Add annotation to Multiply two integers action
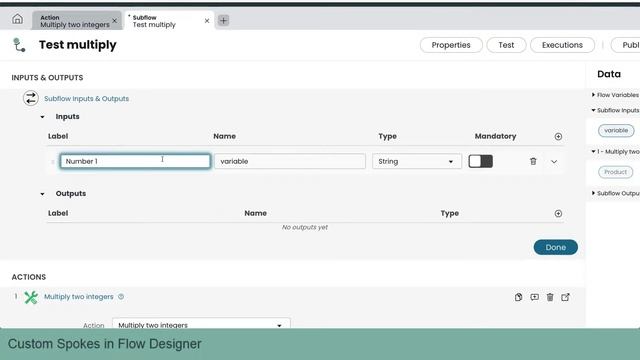 tap(534, 297)
